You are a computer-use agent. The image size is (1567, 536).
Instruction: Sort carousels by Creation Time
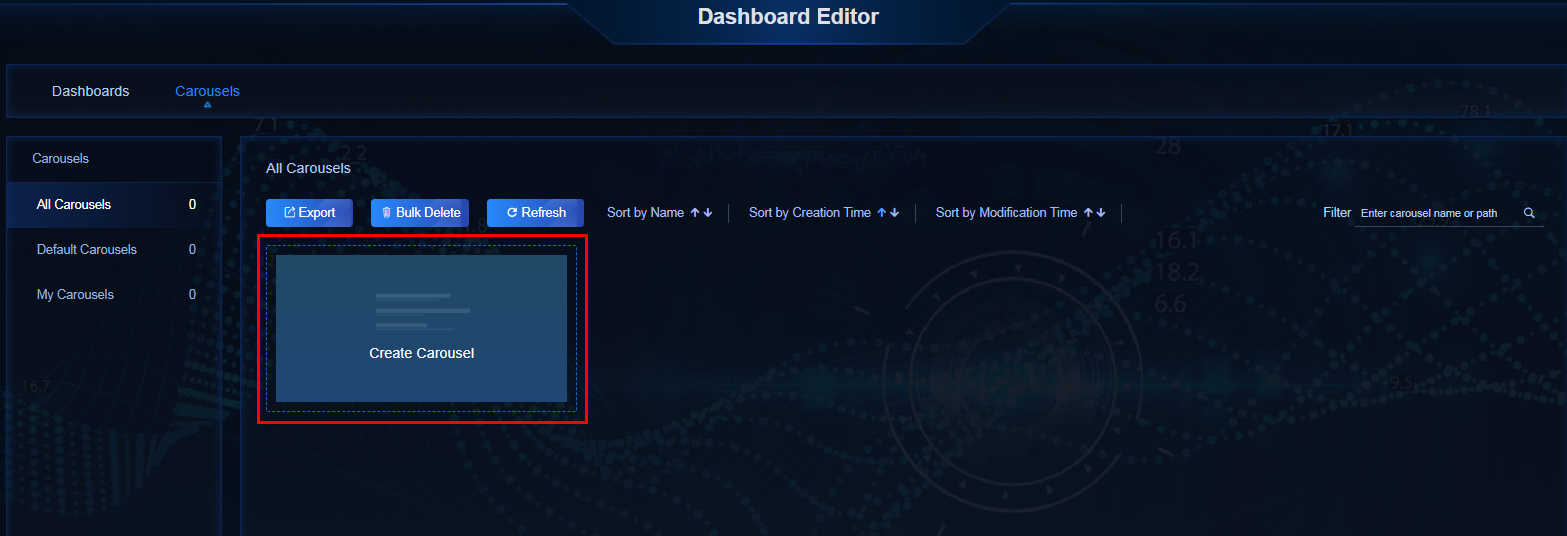click(x=809, y=213)
